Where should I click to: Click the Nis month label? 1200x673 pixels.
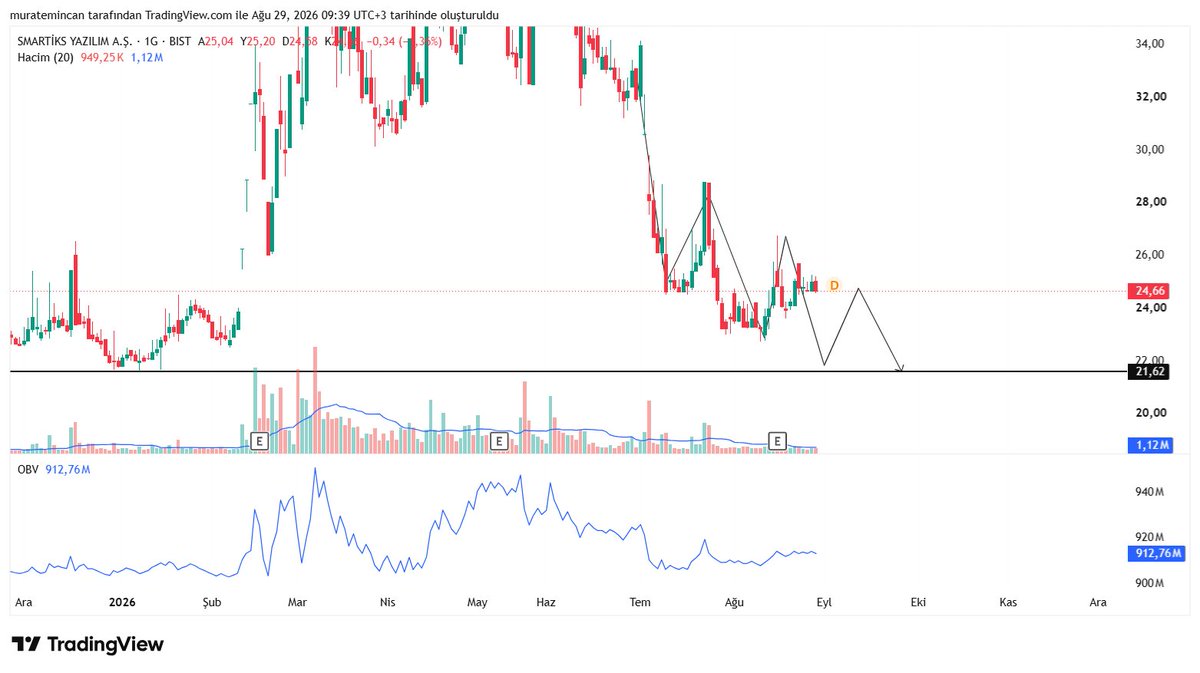tap(388, 602)
